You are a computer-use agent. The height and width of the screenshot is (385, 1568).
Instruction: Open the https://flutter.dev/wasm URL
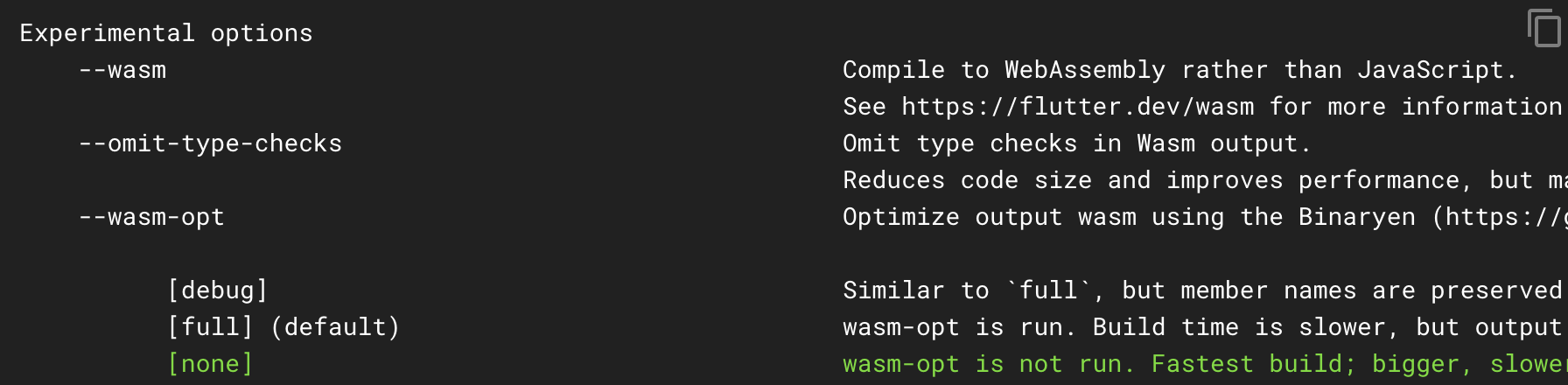pos(1078,107)
